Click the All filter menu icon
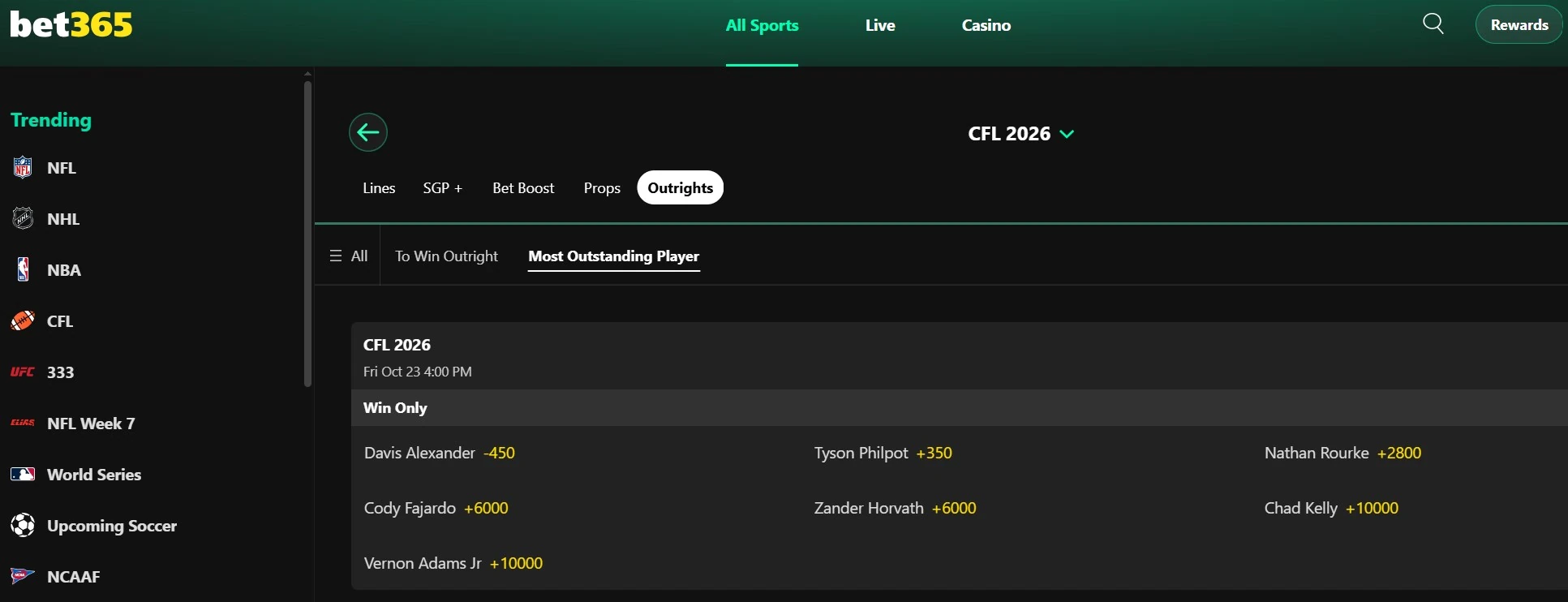 [336, 256]
